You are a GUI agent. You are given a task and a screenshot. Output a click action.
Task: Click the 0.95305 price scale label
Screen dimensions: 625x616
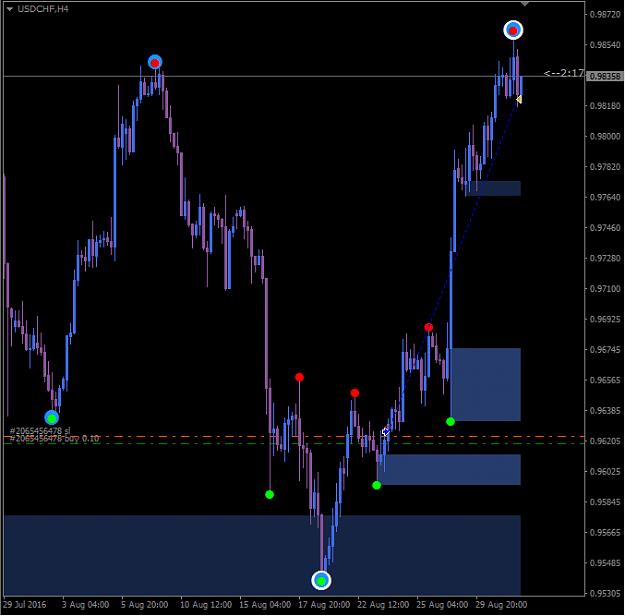(605, 594)
